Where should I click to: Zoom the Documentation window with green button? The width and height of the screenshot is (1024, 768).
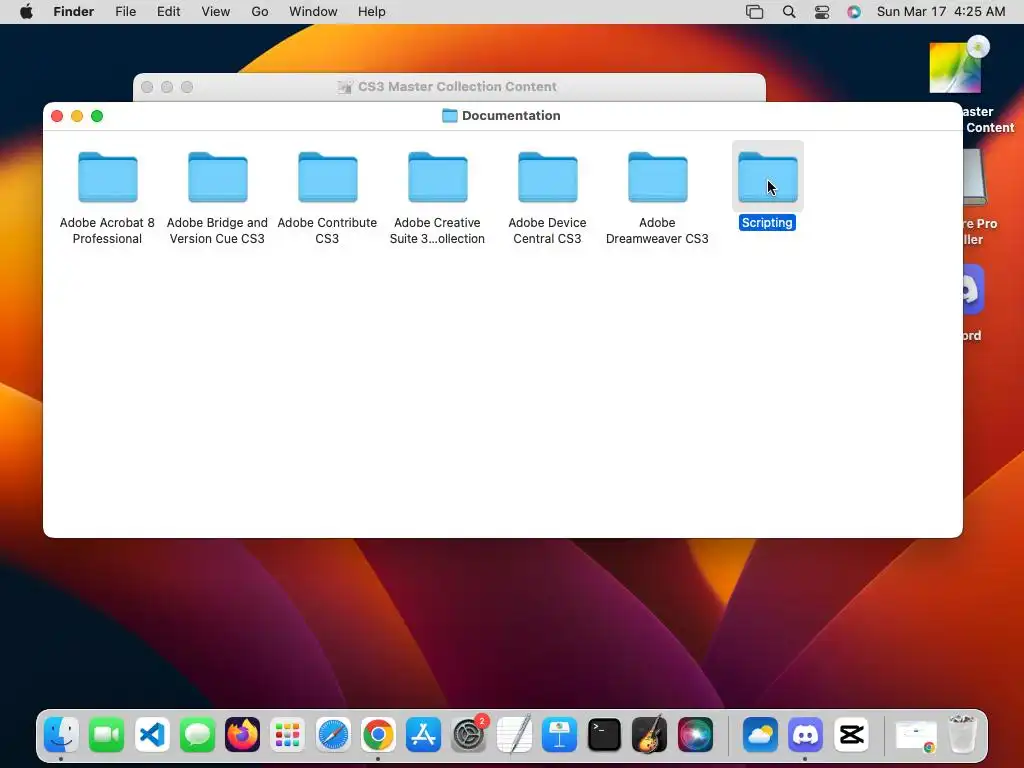(x=97, y=116)
